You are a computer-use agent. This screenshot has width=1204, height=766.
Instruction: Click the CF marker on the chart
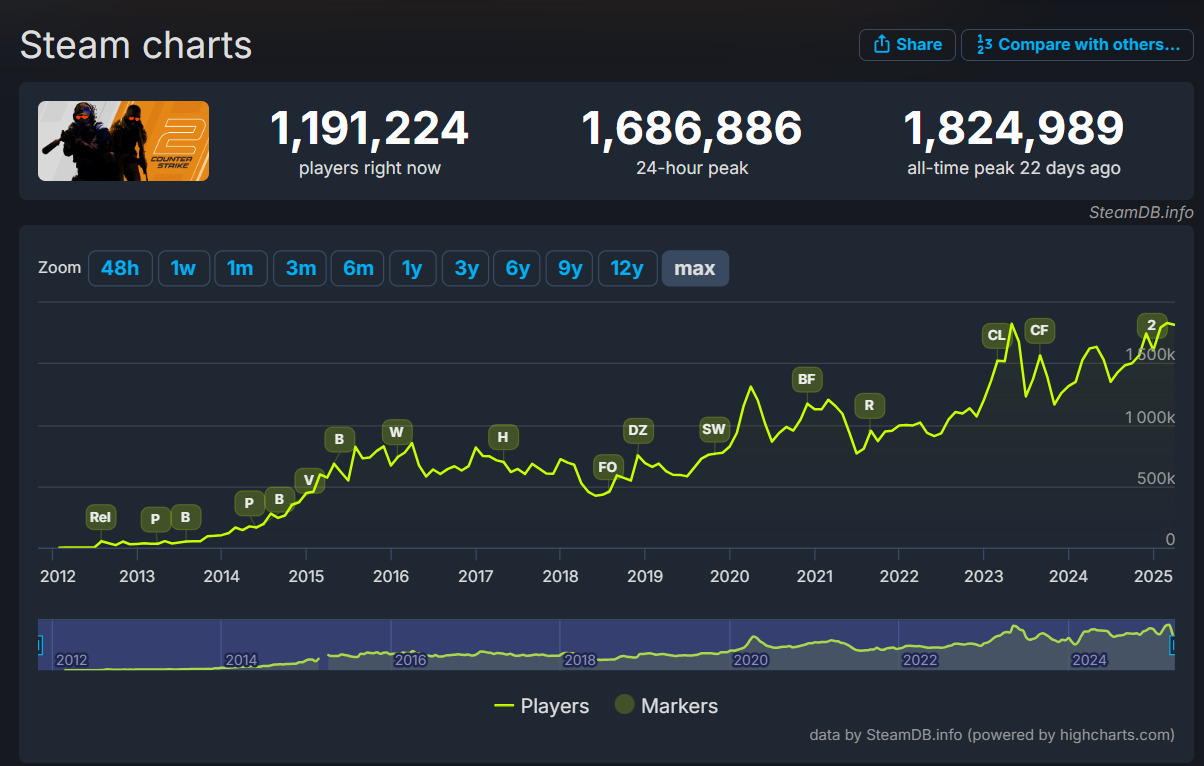1039,330
